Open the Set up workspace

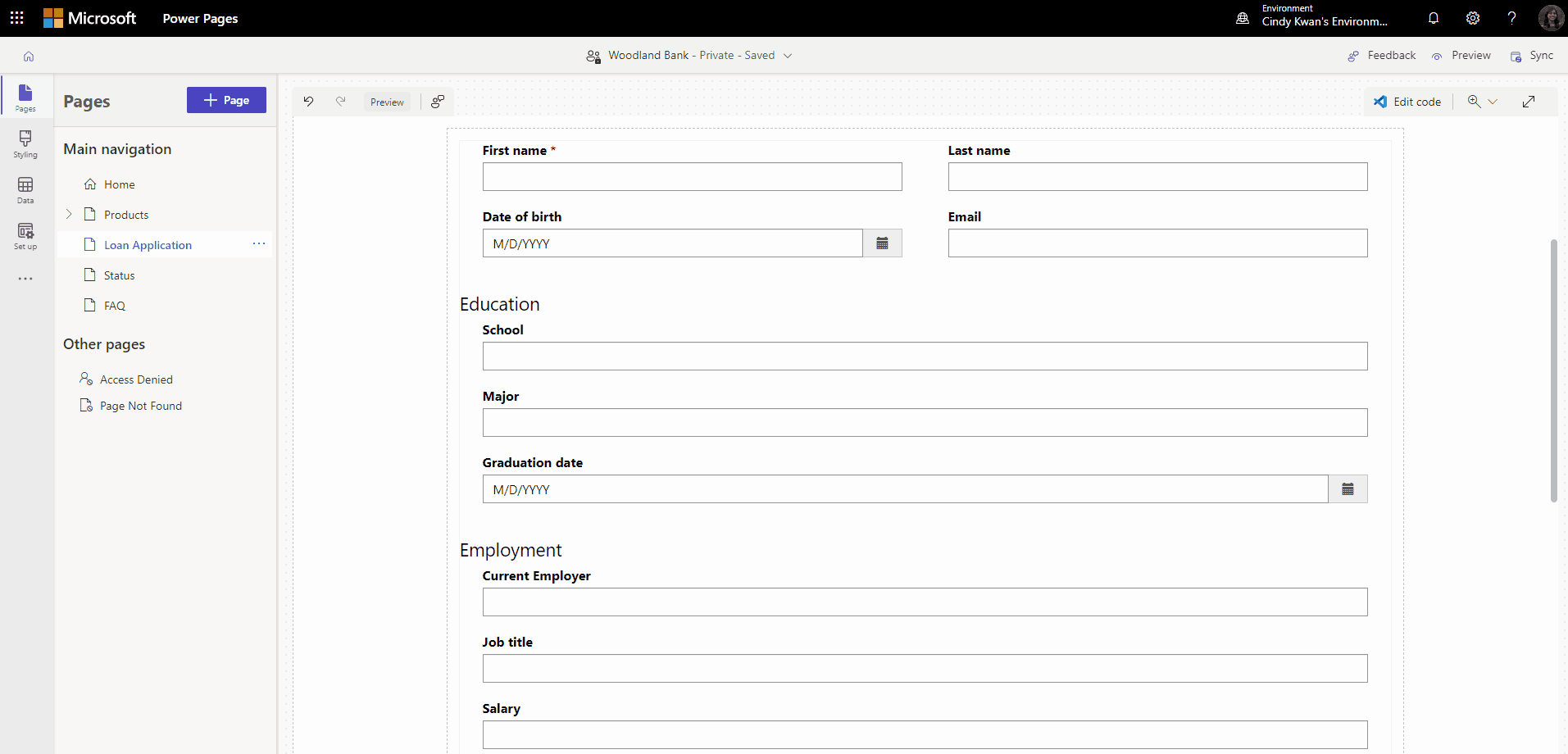point(25,236)
